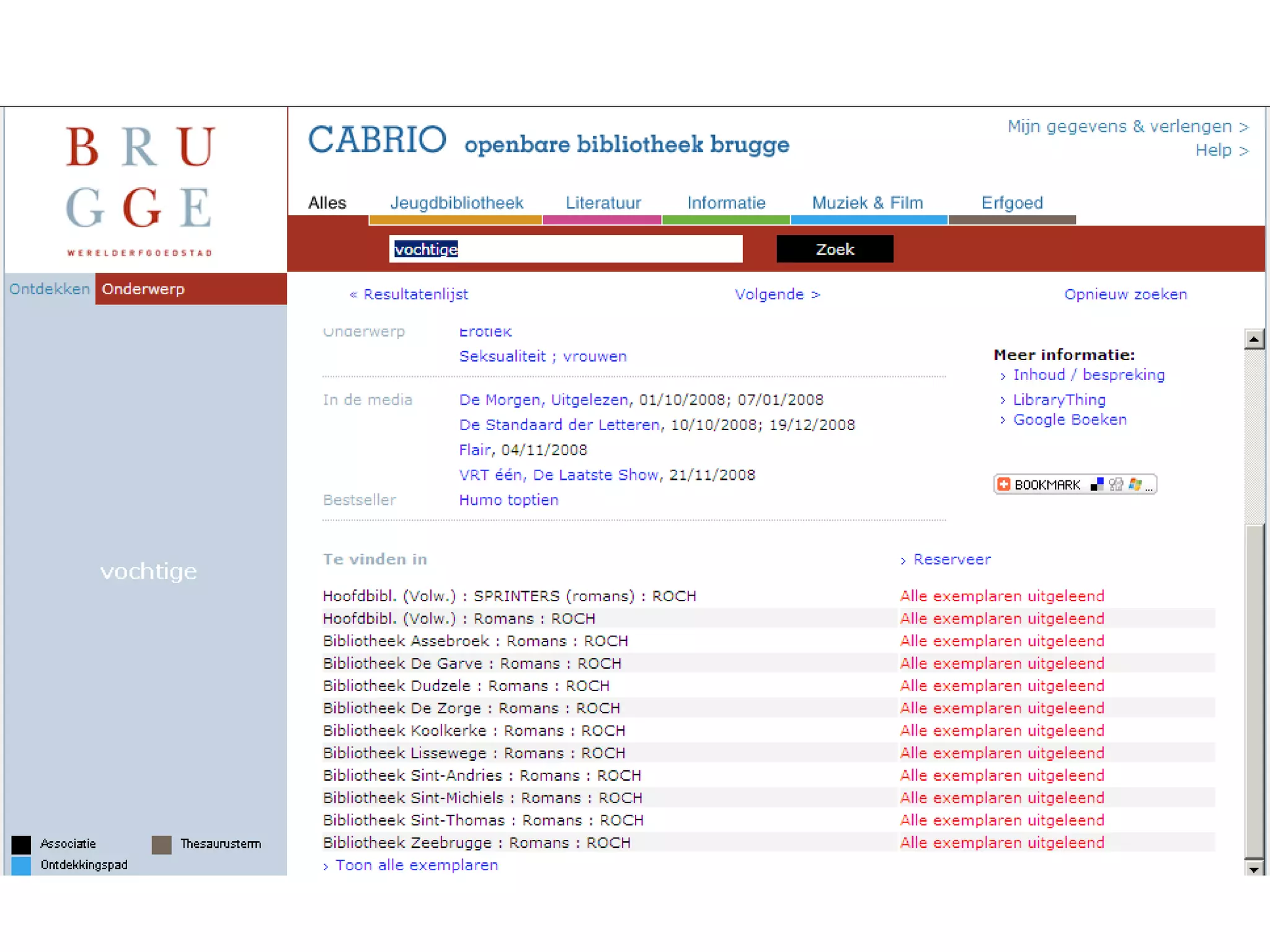This screenshot has height=952, width=1270.
Task: Expand the Inhoud / bespreking link
Action: (1088, 375)
